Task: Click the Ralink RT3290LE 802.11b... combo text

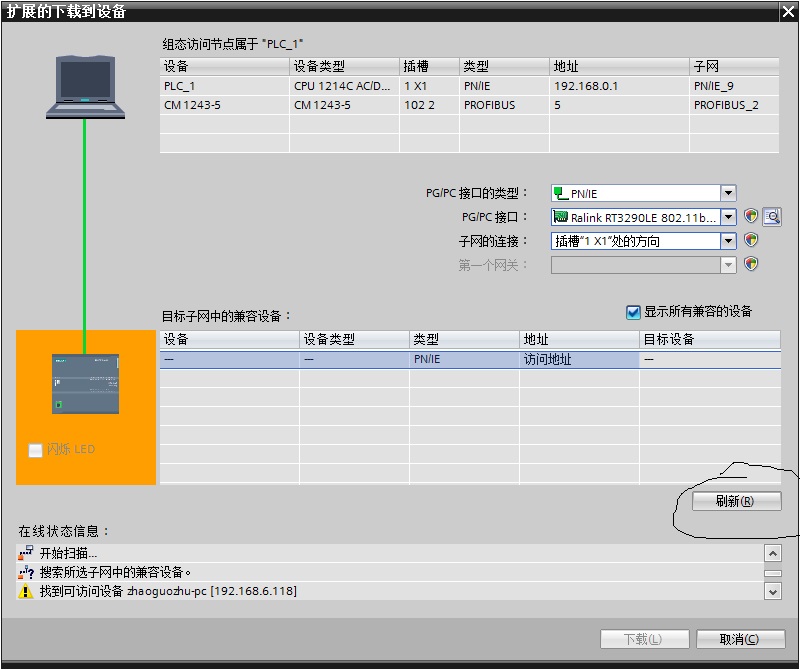Action: [x=643, y=218]
